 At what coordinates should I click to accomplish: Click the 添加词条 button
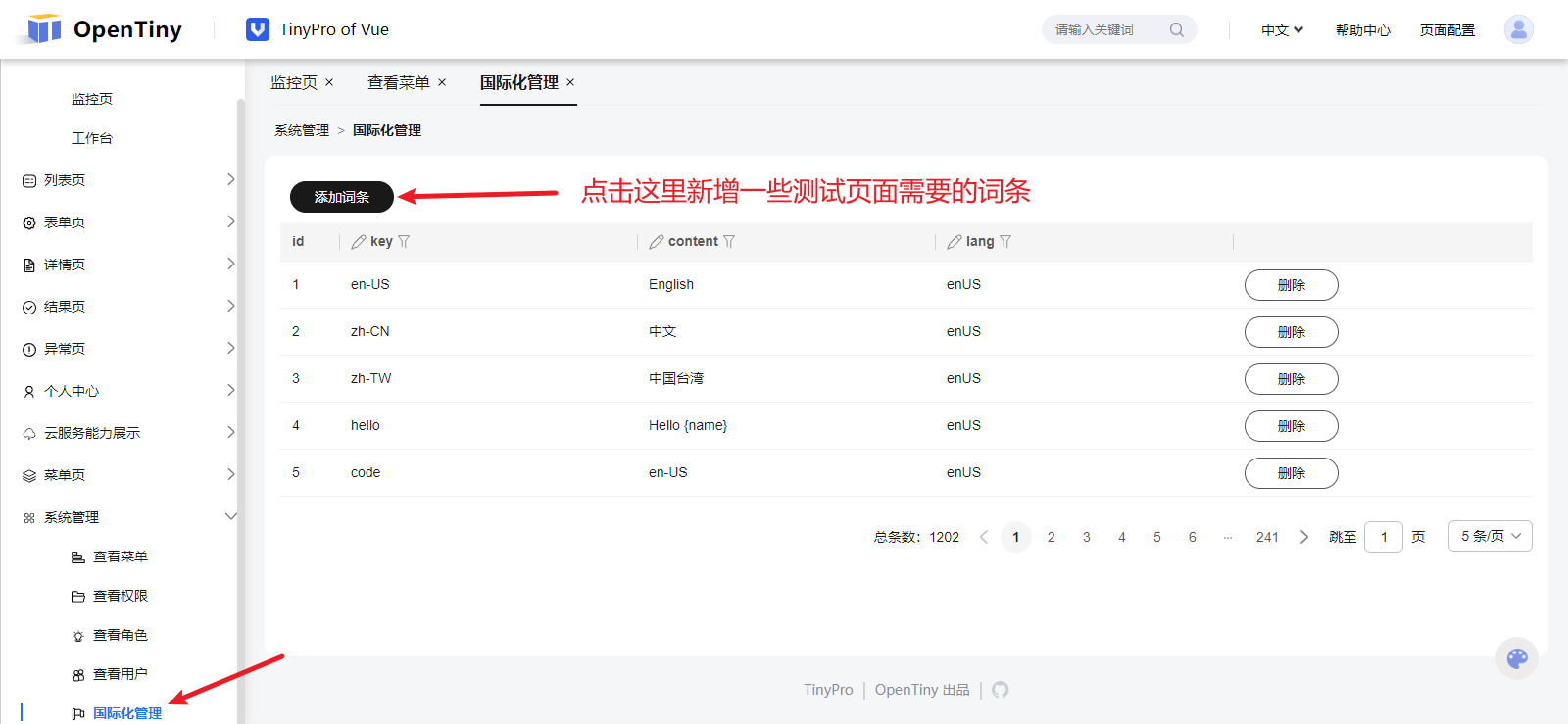(342, 197)
